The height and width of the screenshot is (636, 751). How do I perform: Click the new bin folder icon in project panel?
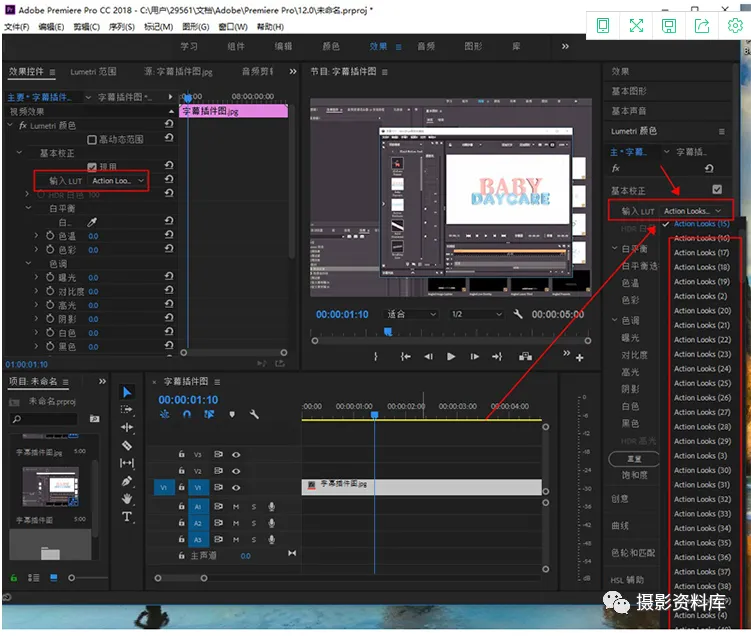tap(95, 419)
